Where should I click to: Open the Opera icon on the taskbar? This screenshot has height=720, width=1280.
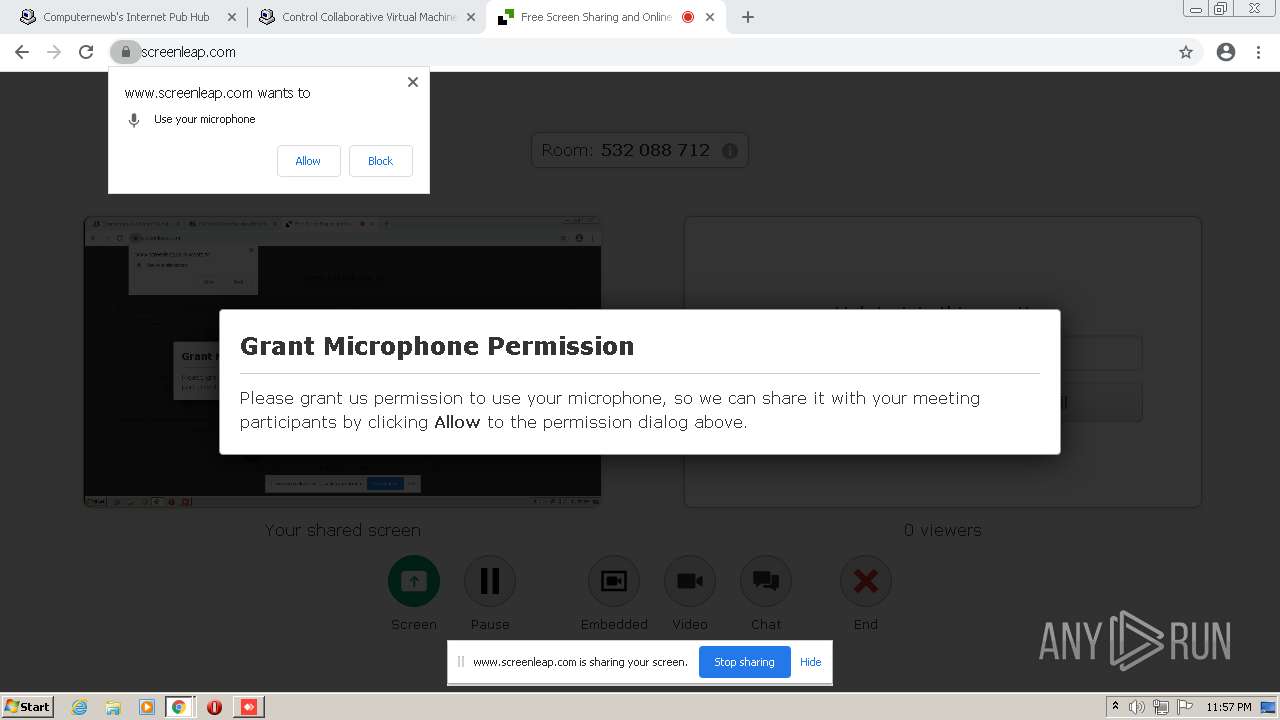tap(214, 707)
